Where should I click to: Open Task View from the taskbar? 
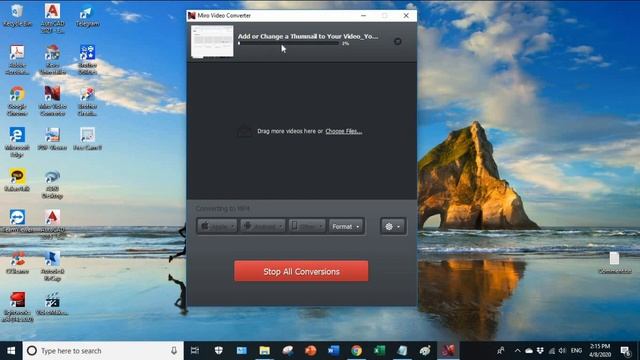(x=195, y=351)
